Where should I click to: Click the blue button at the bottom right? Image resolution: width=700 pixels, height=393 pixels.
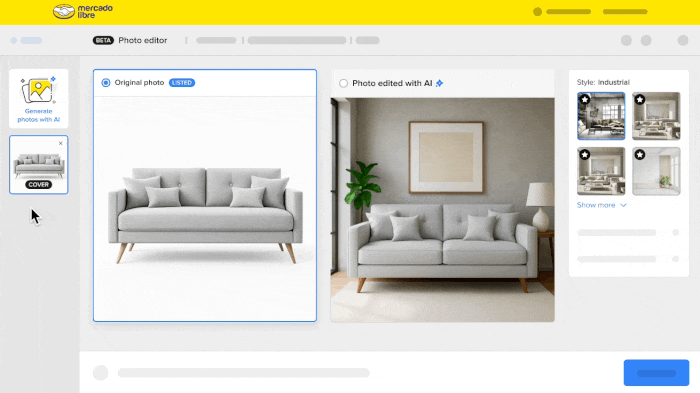click(x=656, y=372)
